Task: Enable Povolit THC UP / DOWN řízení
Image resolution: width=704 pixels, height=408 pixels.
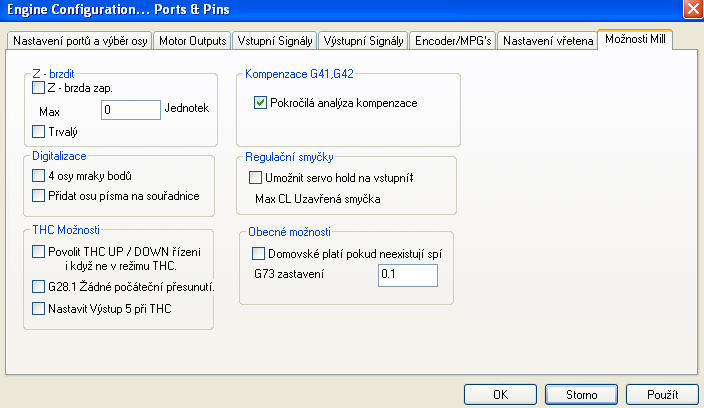Action: click(x=39, y=251)
